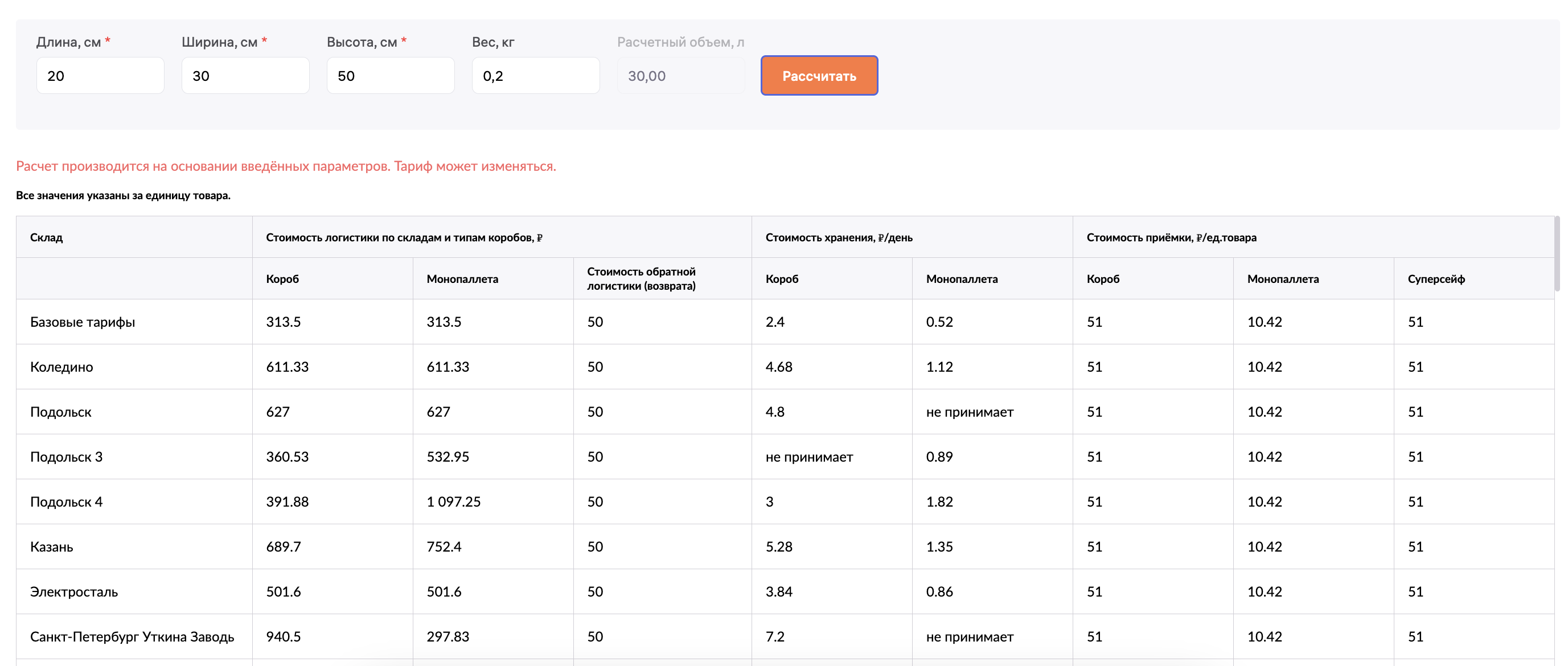
Task: Click Коледино короб logistics value 611.33
Action: point(288,367)
